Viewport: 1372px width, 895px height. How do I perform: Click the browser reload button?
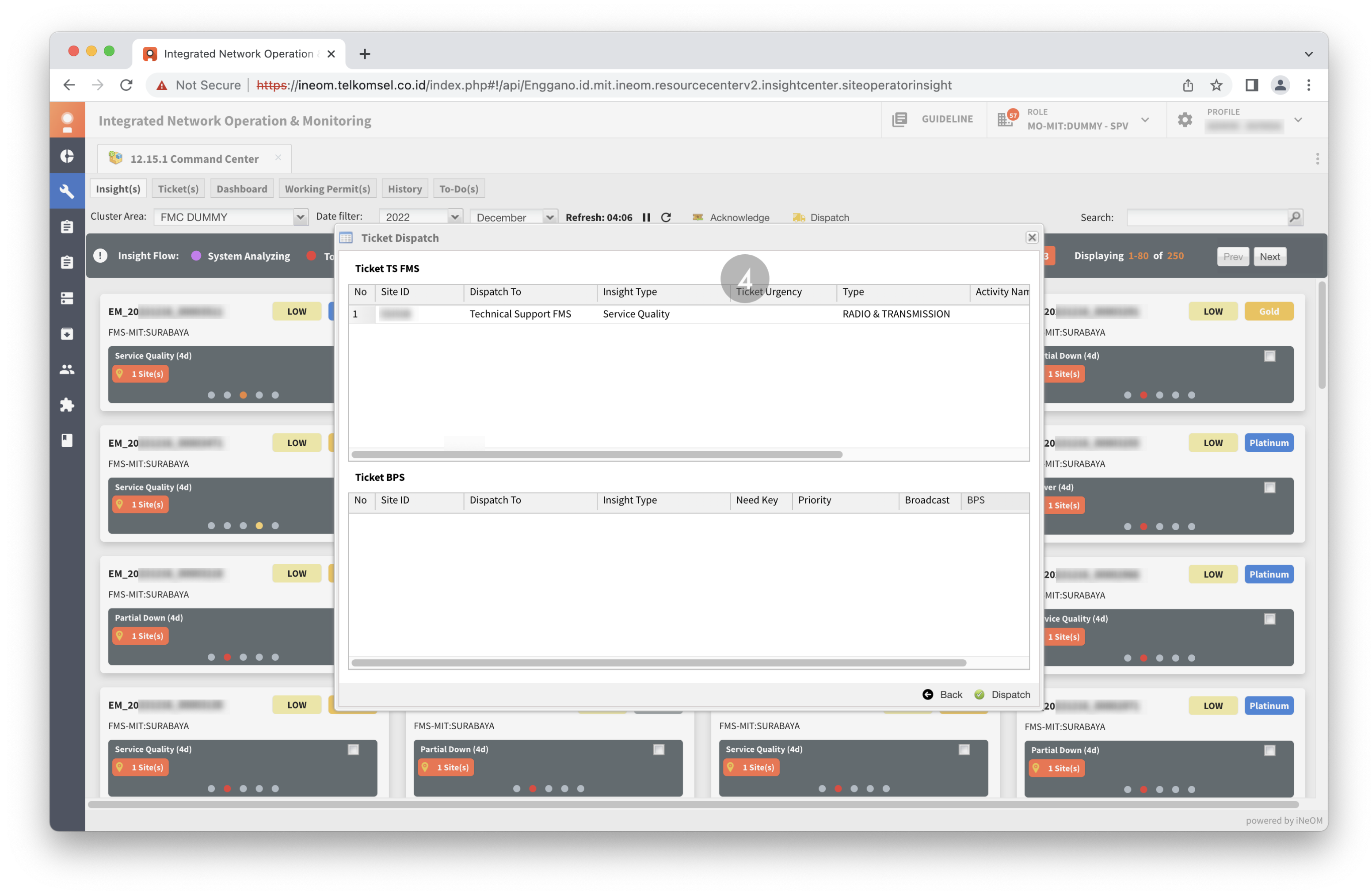126,85
